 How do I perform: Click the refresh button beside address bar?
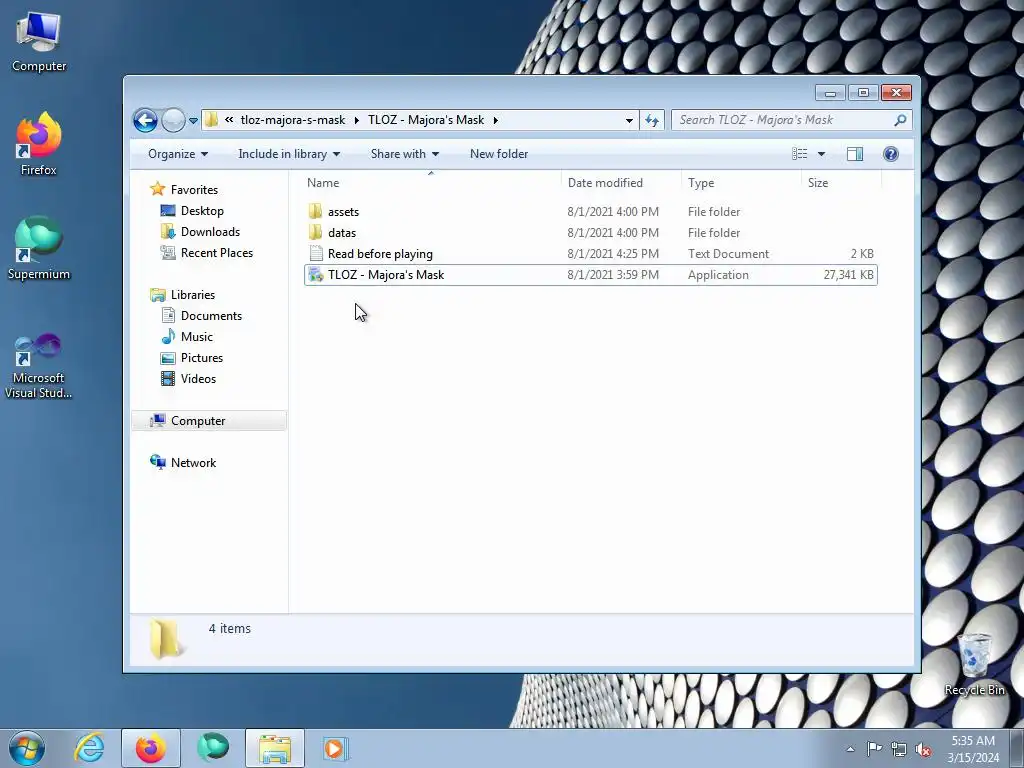pyautogui.click(x=652, y=120)
